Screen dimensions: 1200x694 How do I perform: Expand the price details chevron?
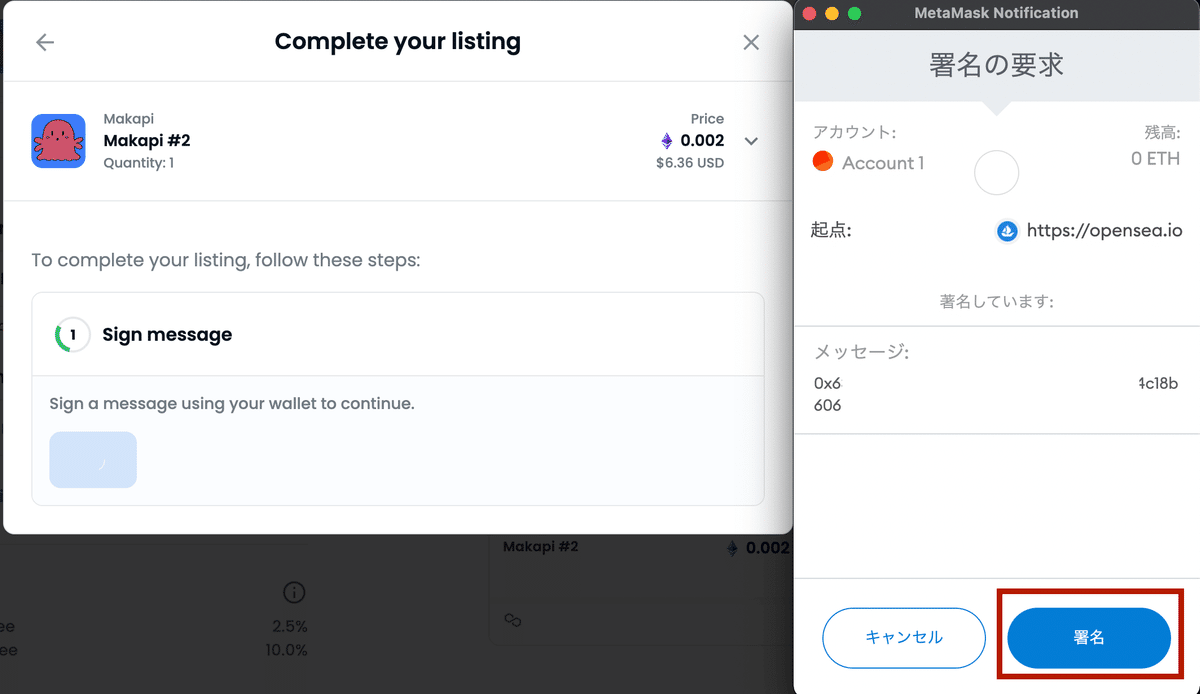[751, 141]
